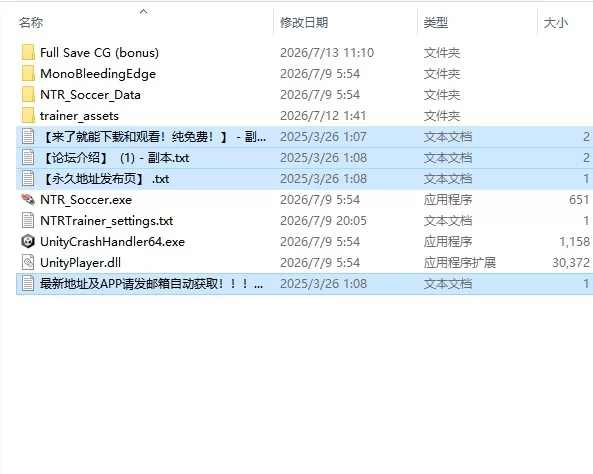Click the type cell 应用程序扩展
The image size is (593, 474).
click(x=459, y=263)
